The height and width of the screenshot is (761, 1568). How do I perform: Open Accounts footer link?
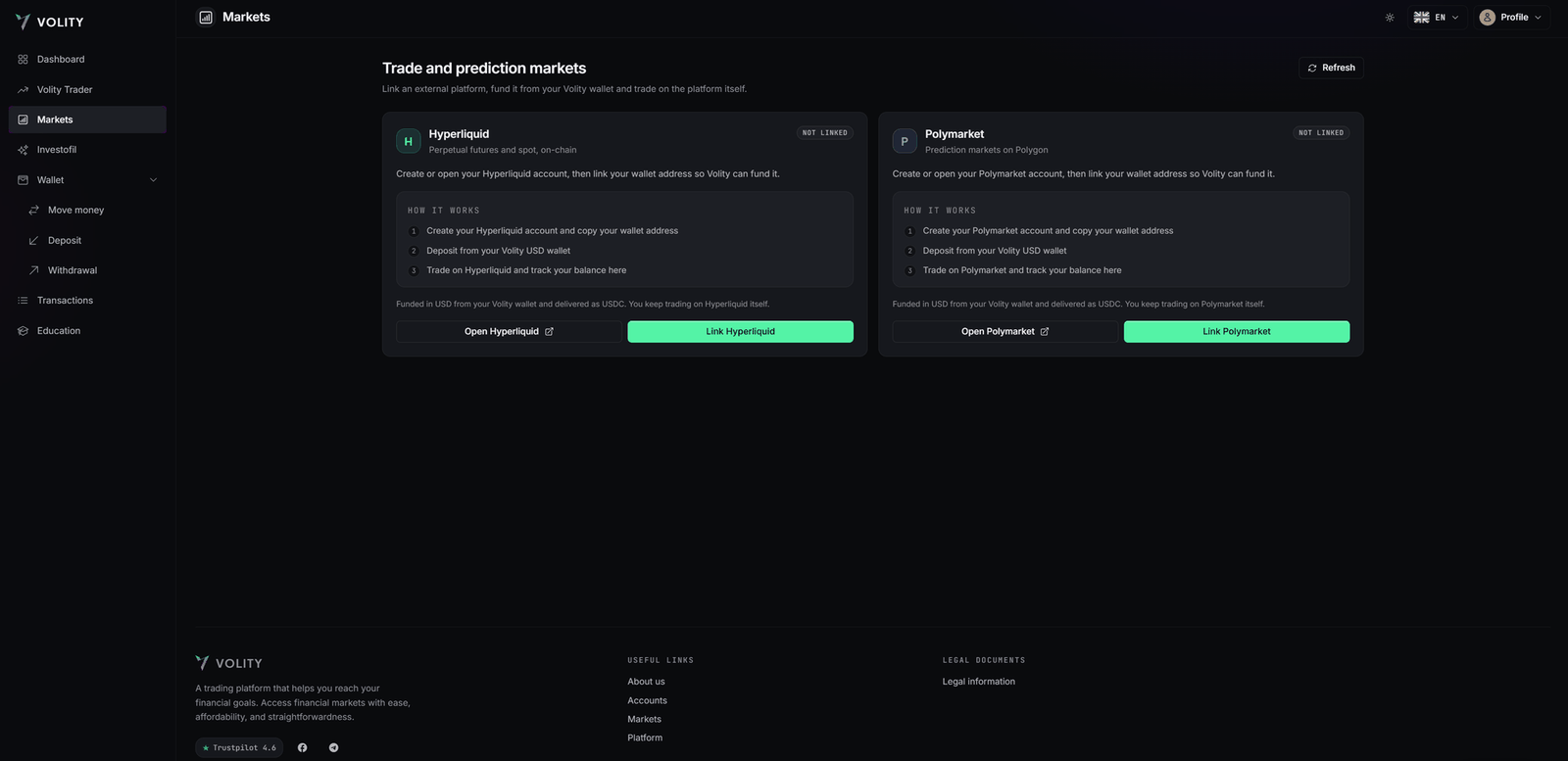[x=648, y=701]
